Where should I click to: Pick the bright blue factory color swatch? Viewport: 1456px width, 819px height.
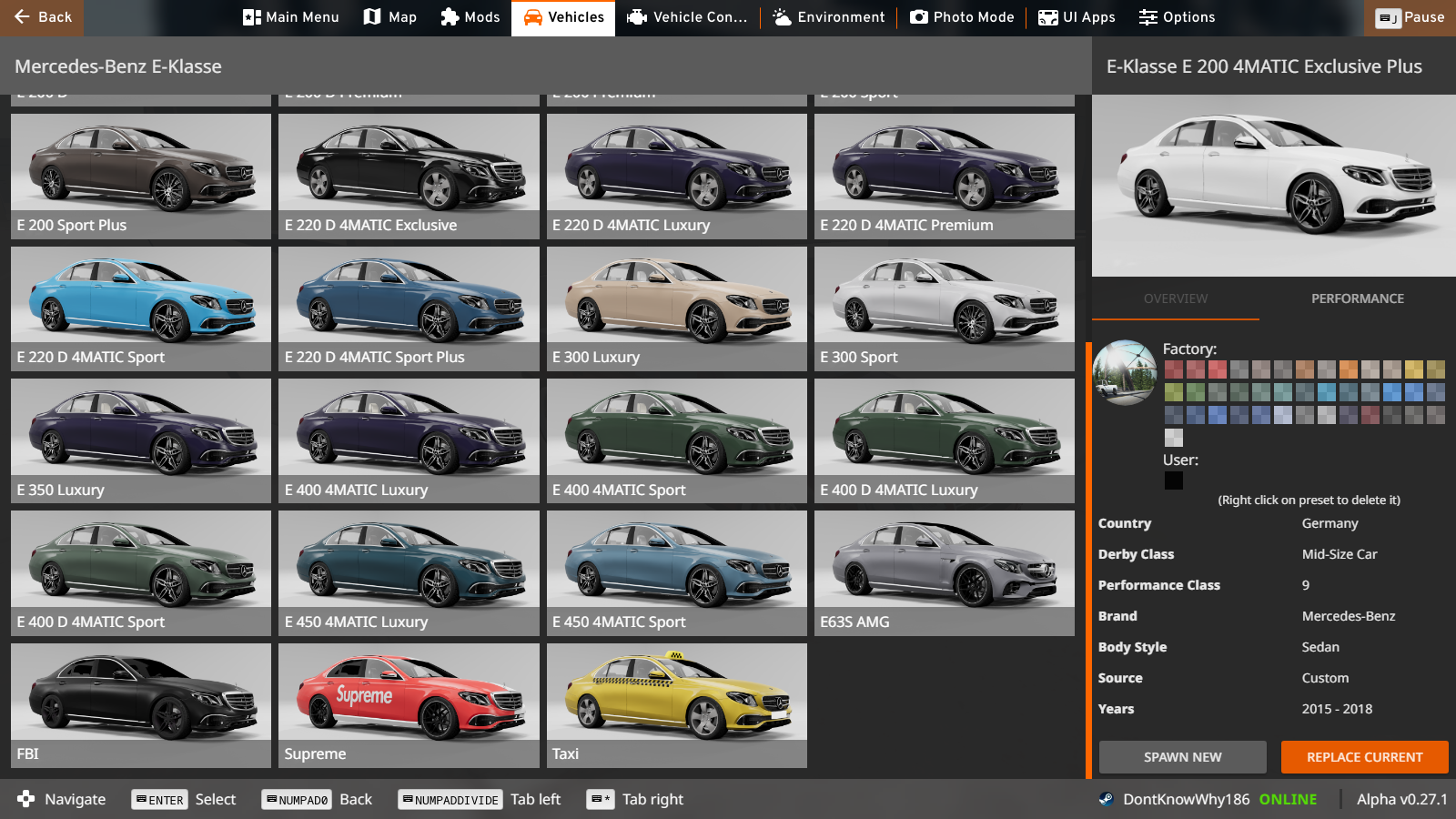[x=1392, y=392]
